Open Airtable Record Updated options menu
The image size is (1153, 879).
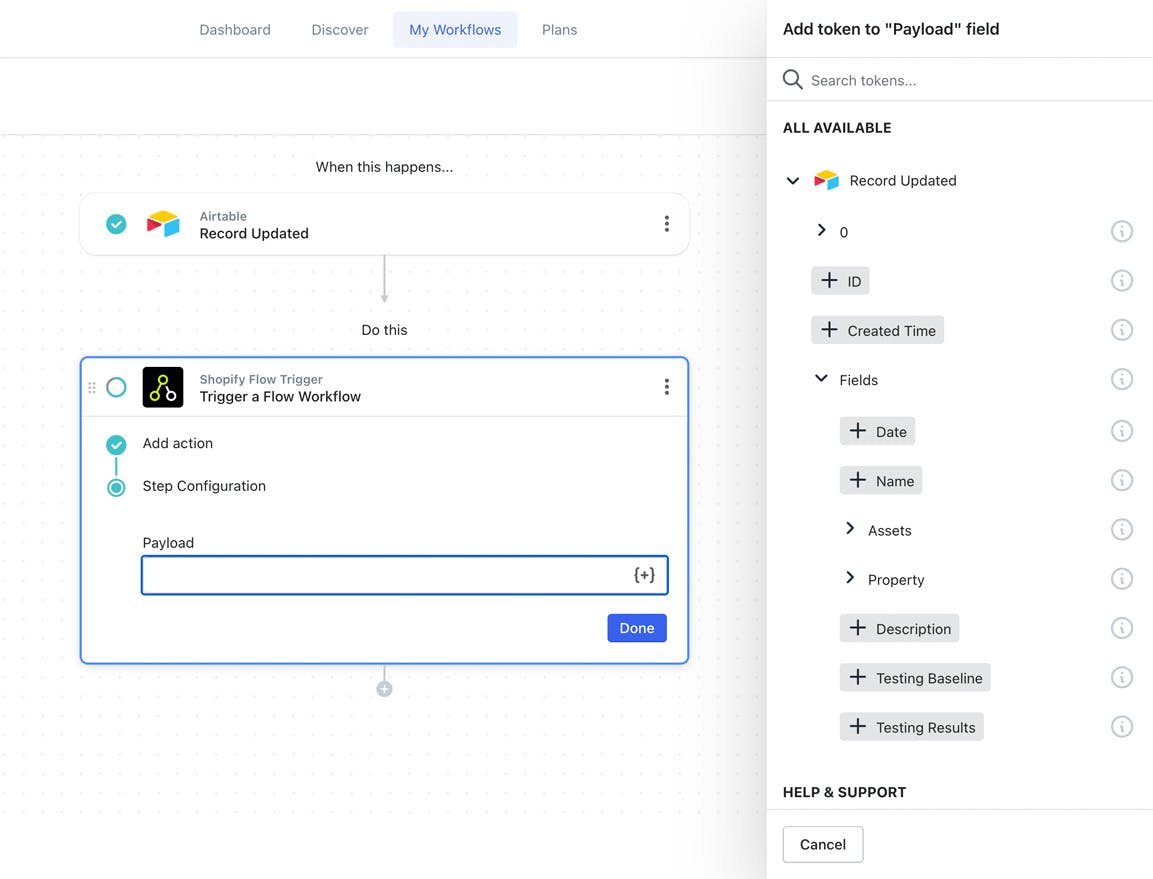(x=666, y=224)
